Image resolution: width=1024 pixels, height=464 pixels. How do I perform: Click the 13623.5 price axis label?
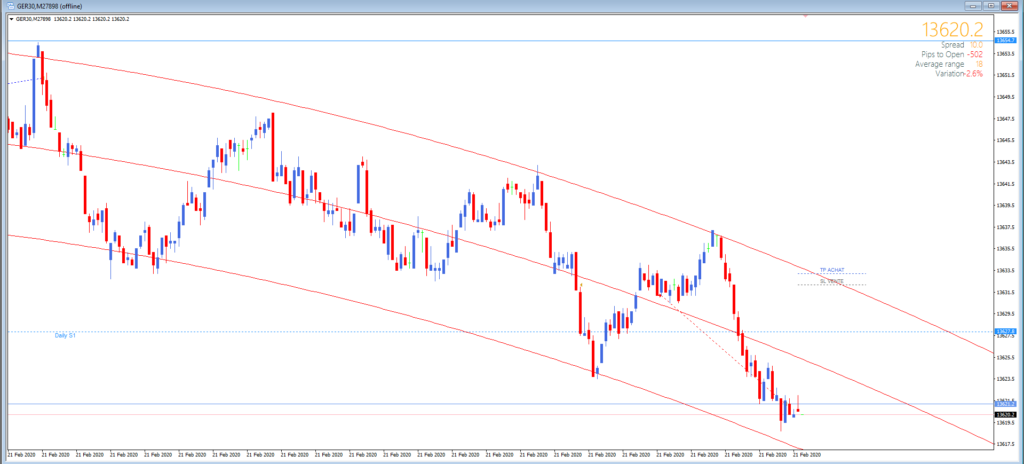click(x=1004, y=379)
